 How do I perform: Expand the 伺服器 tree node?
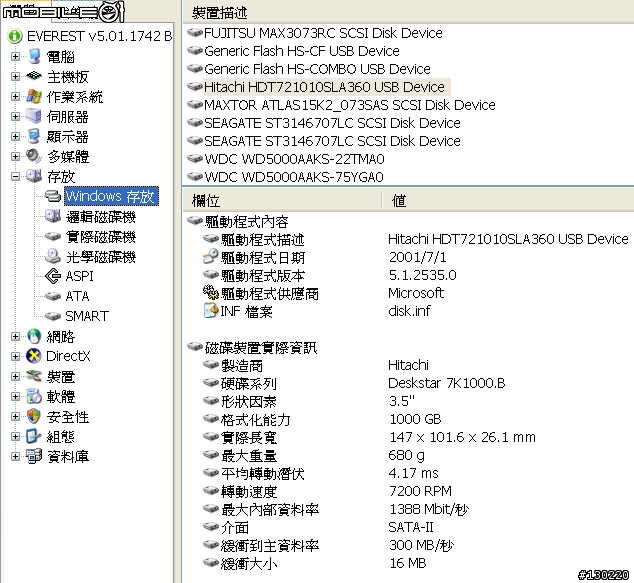pyautogui.click(x=15, y=116)
